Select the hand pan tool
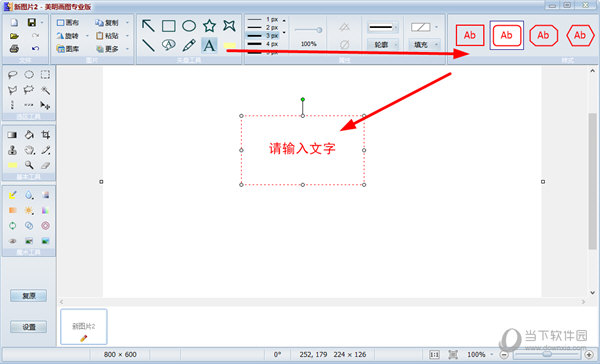 pyautogui.click(x=29, y=150)
